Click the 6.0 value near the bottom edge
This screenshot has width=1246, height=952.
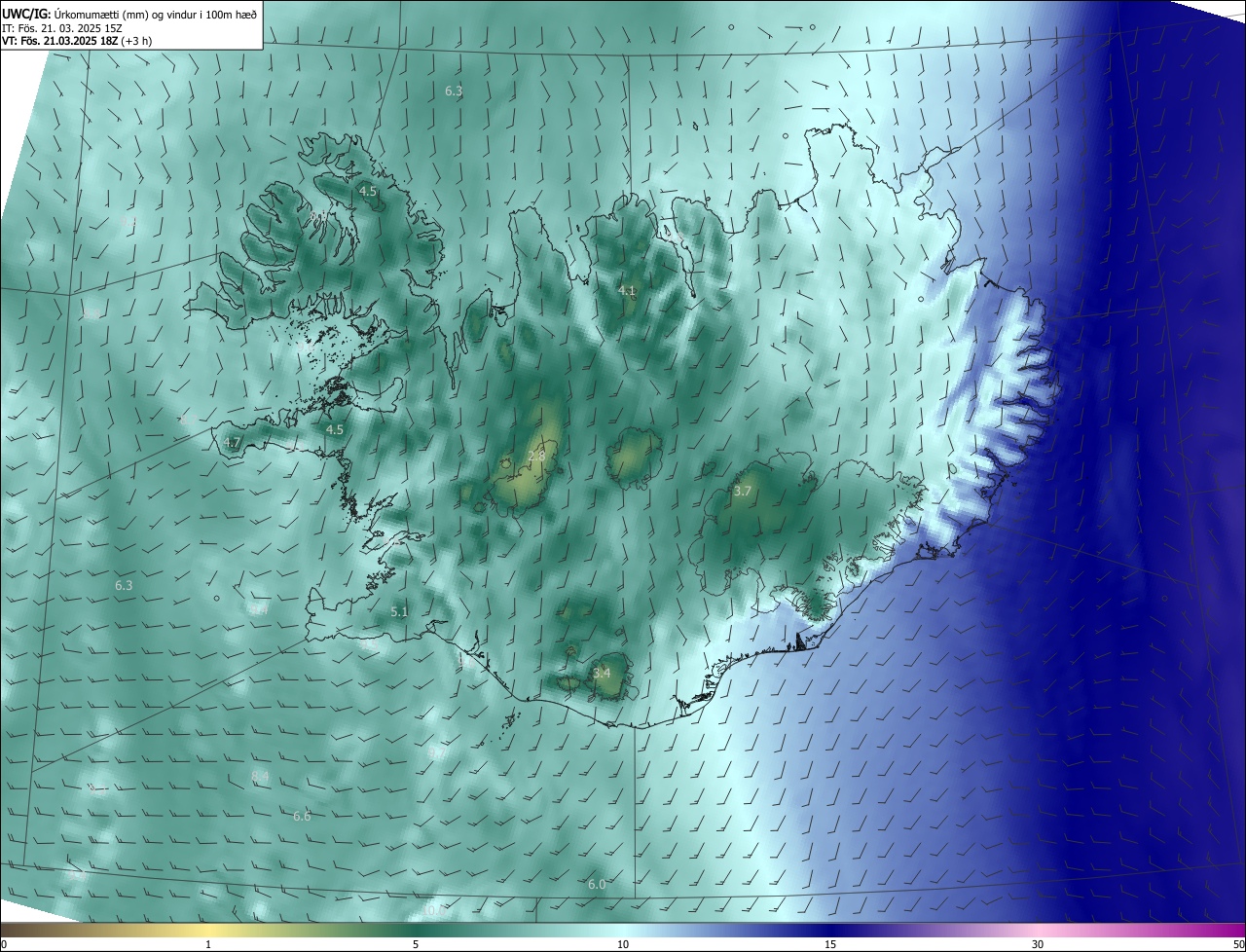point(597,884)
